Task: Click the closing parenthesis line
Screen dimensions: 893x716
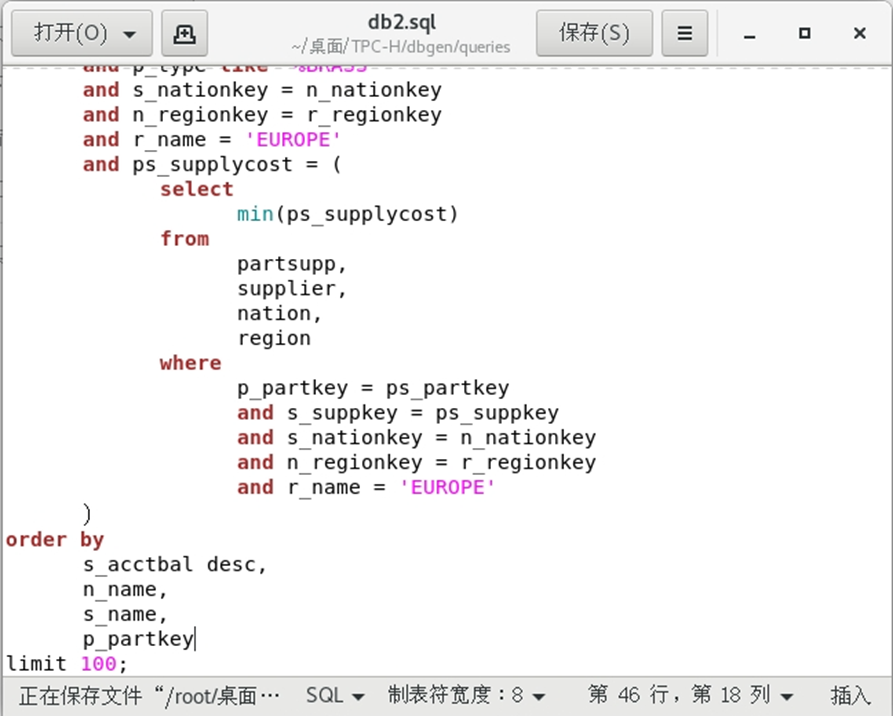Action: 87,513
